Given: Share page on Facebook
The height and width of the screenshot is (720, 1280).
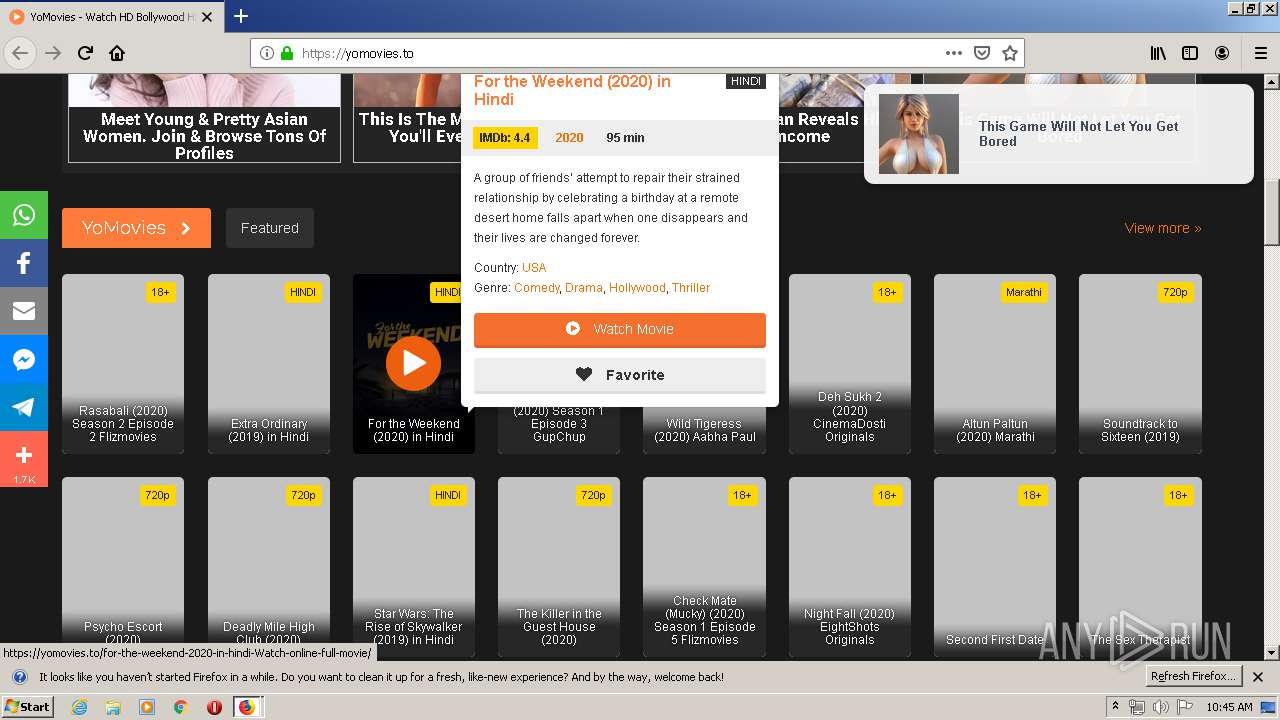Looking at the screenshot, I should pyautogui.click(x=24, y=263).
